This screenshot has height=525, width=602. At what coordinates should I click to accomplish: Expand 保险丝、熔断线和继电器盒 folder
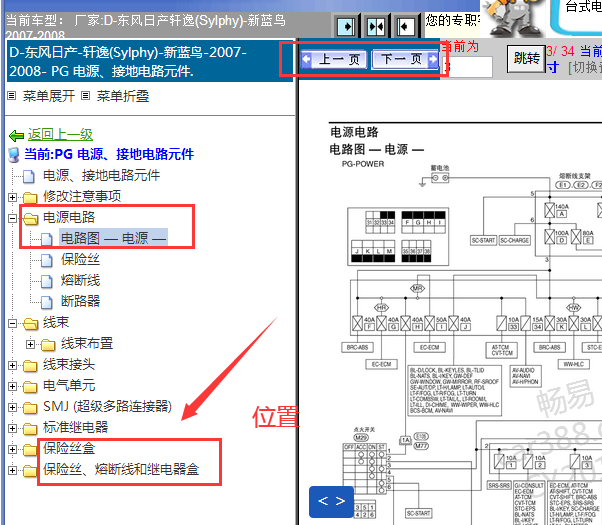pos(12,470)
